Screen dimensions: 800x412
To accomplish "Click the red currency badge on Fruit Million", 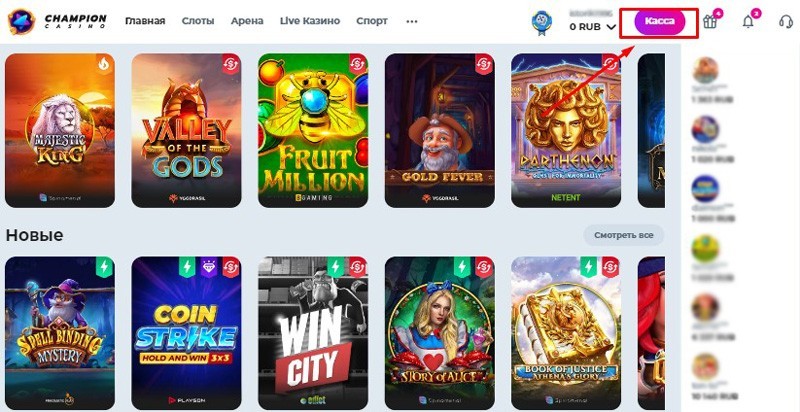I will (358, 65).
